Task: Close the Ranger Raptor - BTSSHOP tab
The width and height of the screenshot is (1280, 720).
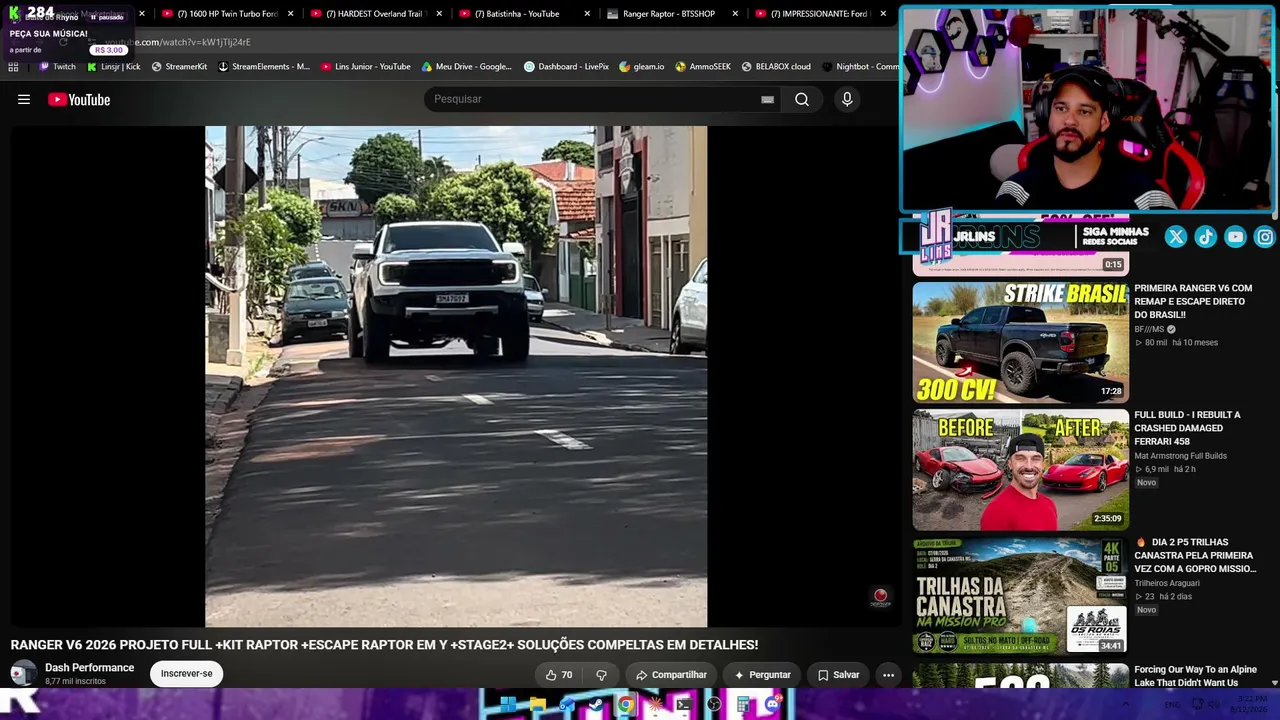Action: pos(735,14)
